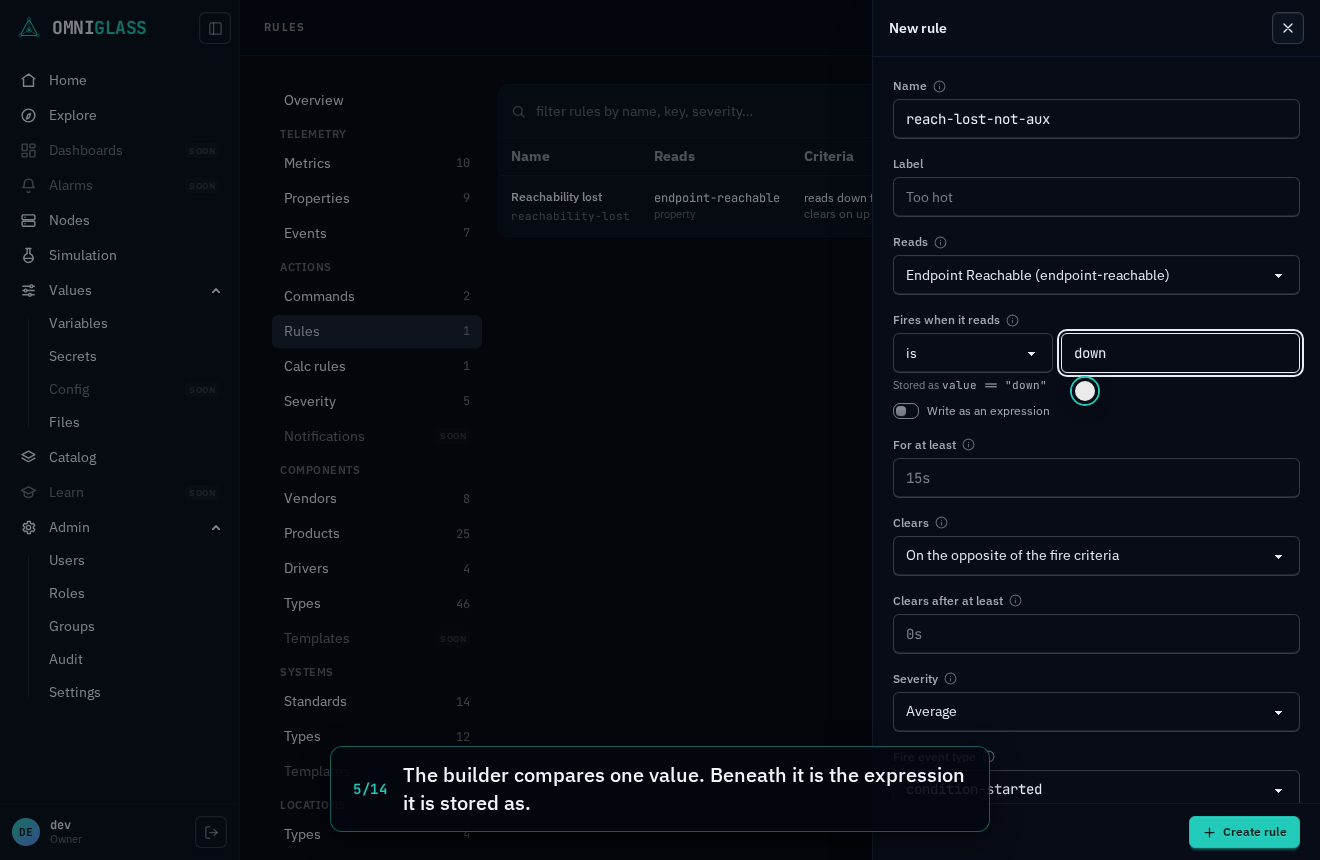The height and width of the screenshot is (860, 1320).
Task: Open Metrics in the telemetry menu
Action: click(x=377, y=163)
